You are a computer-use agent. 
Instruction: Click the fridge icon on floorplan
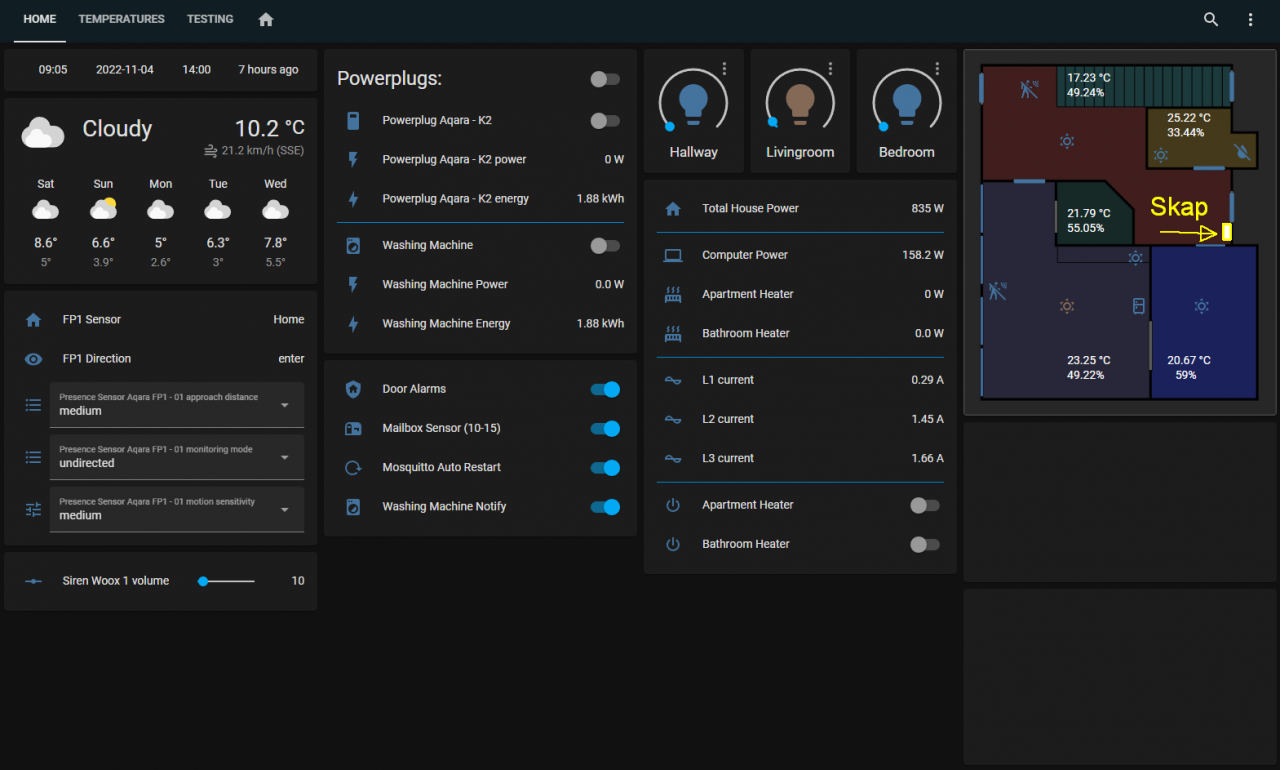[1138, 306]
